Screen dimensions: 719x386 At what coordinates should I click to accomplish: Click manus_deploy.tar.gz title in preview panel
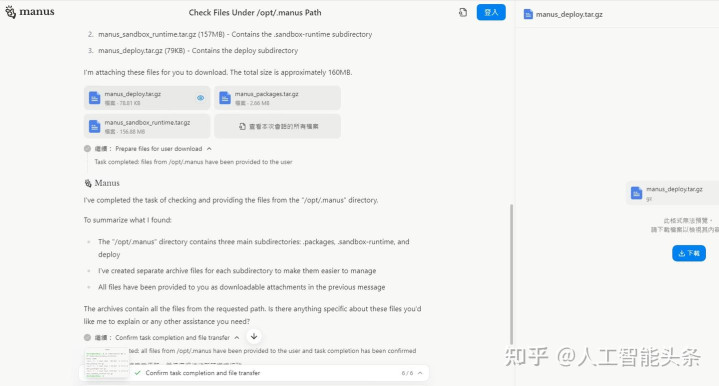click(x=569, y=14)
